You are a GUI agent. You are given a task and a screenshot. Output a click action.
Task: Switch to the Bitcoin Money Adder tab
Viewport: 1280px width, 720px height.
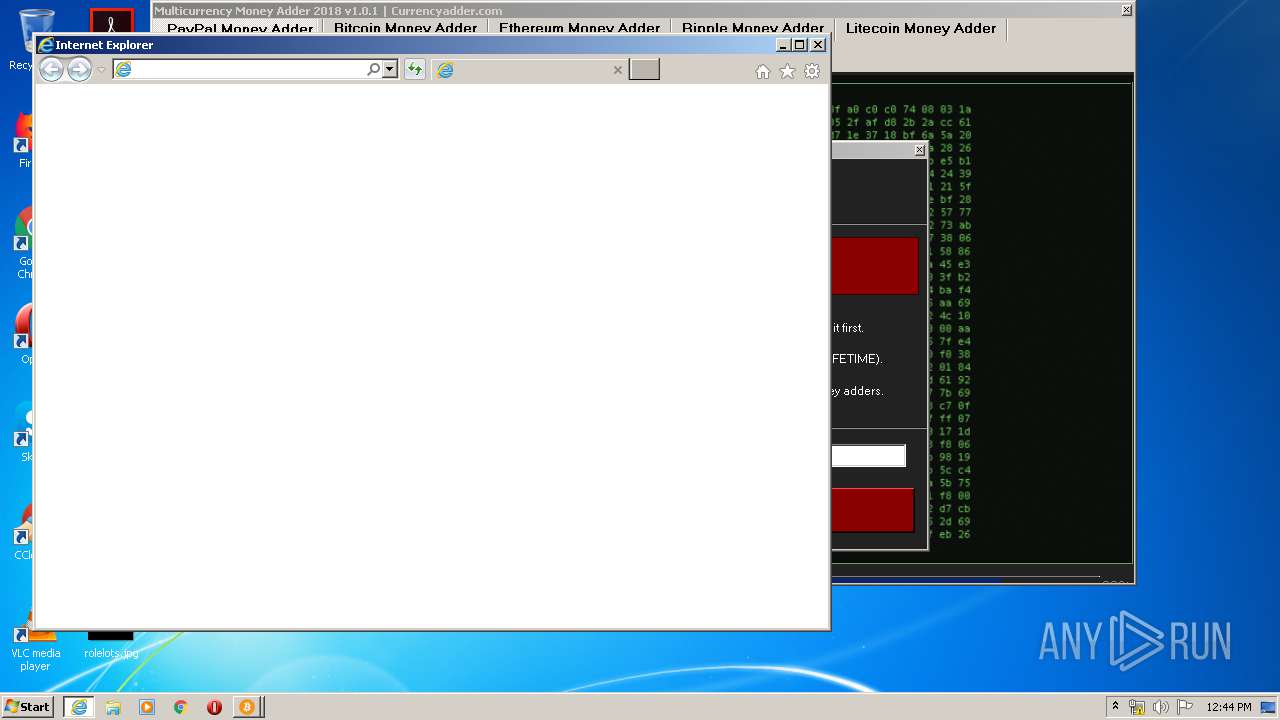[405, 28]
